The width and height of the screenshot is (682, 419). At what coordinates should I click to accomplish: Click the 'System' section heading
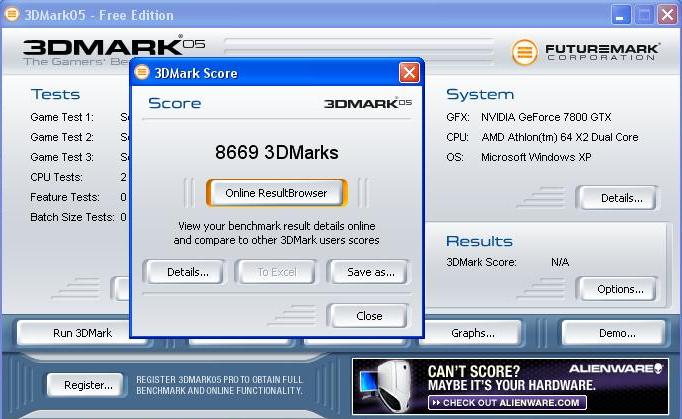click(x=480, y=94)
